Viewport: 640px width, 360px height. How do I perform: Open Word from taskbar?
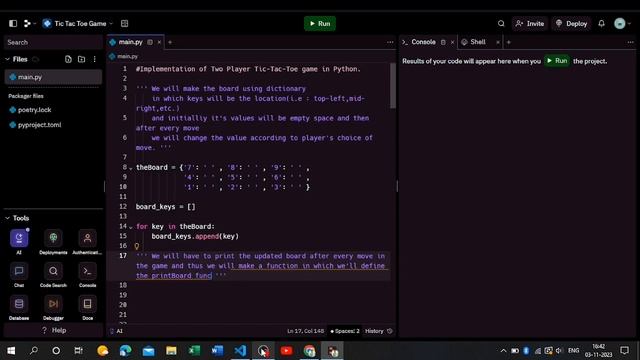pyautogui.click(x=217, y=351)
